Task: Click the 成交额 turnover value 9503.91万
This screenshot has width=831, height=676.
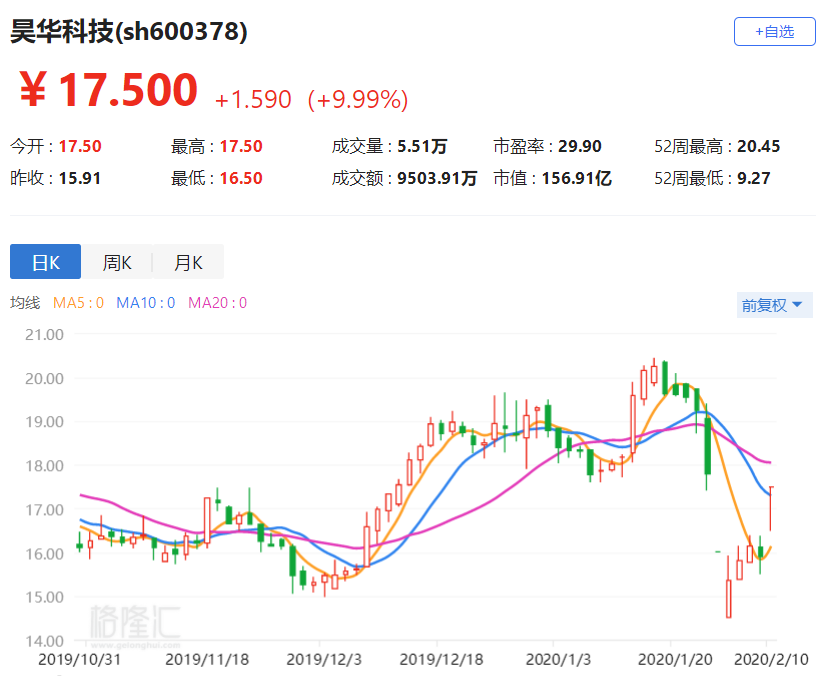Action: [x=437, y=178]
